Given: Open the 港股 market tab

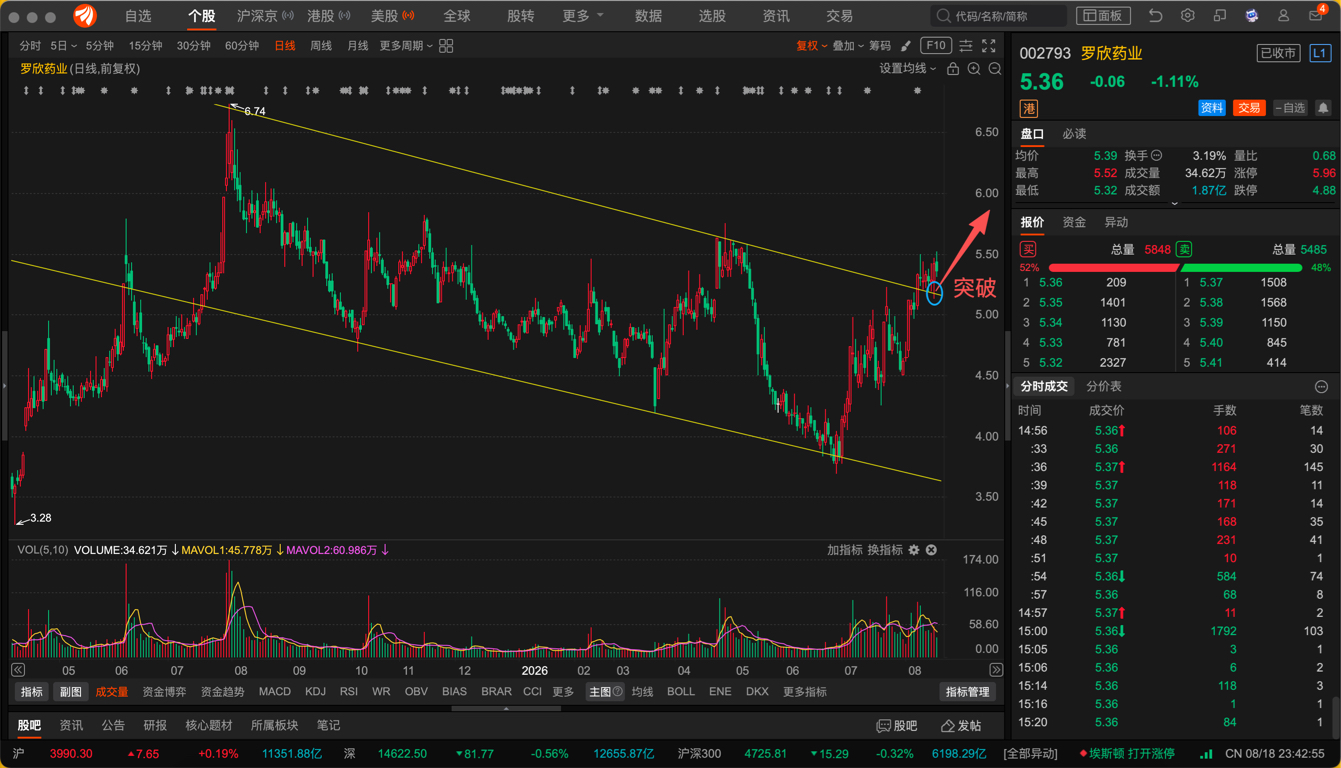Looking at the screenshot, I should point(328,16).
